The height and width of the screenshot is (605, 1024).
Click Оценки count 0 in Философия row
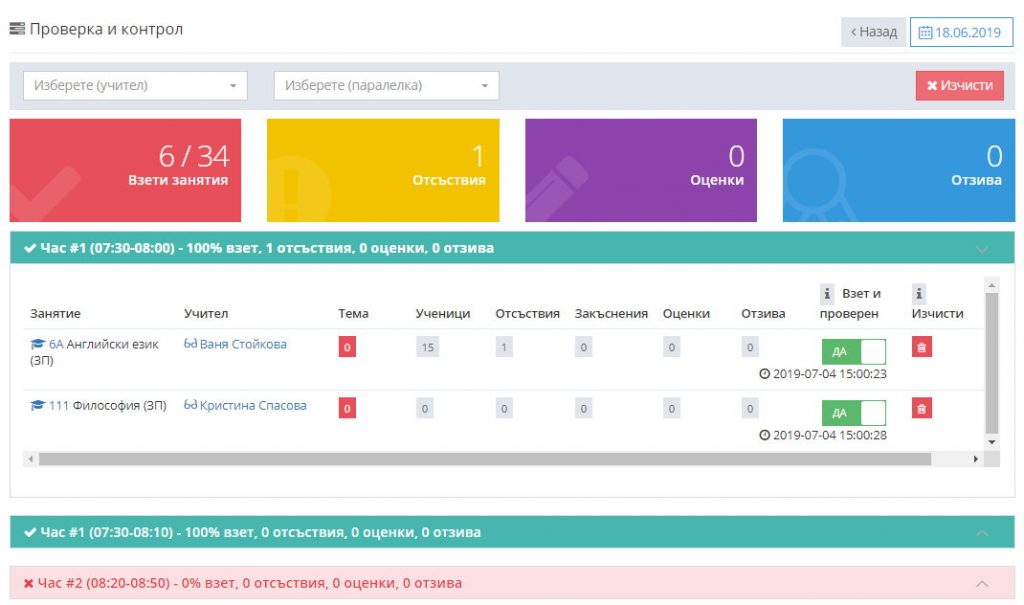(671, 408)
